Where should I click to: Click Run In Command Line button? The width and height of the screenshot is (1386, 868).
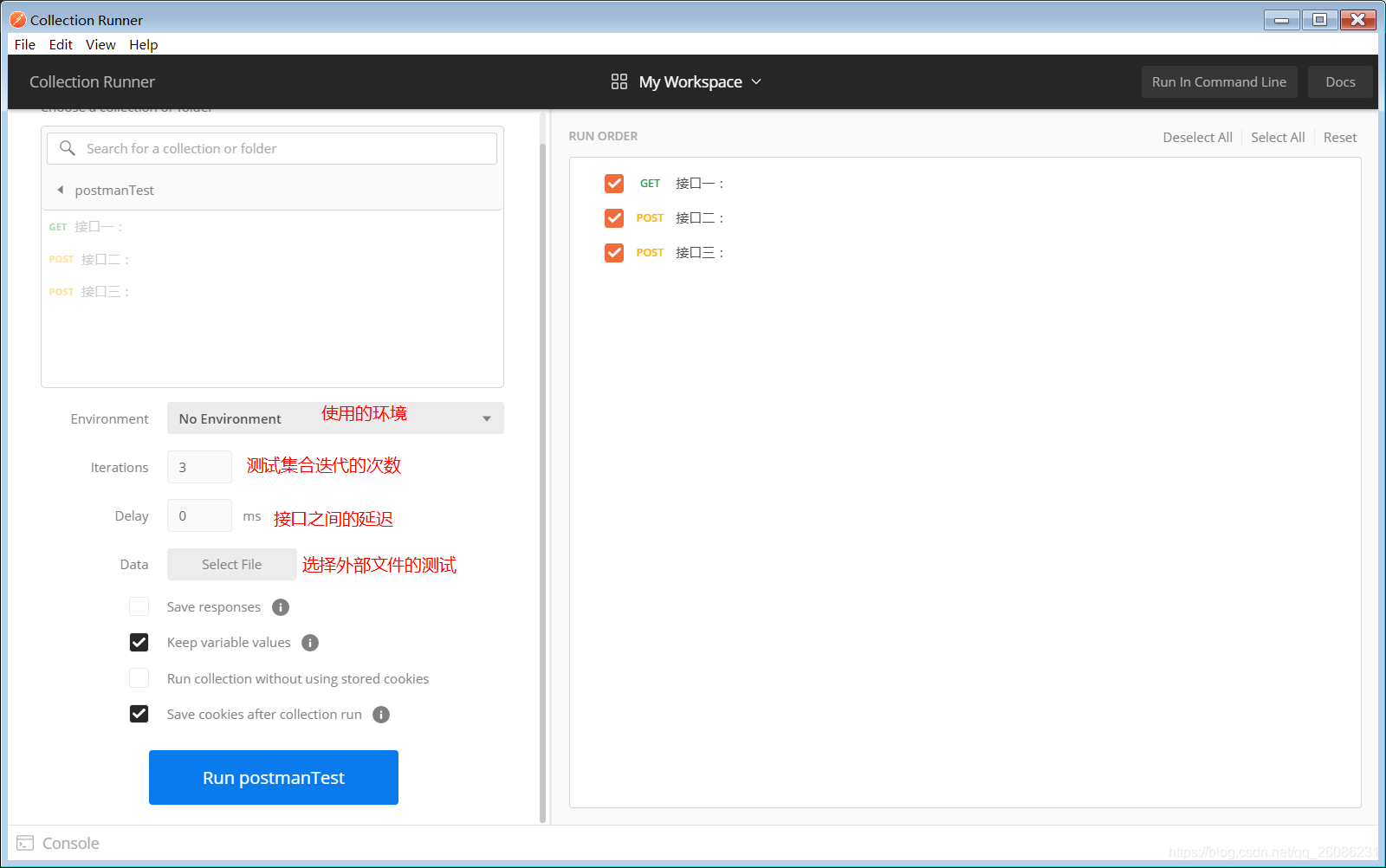(1219, 81)
